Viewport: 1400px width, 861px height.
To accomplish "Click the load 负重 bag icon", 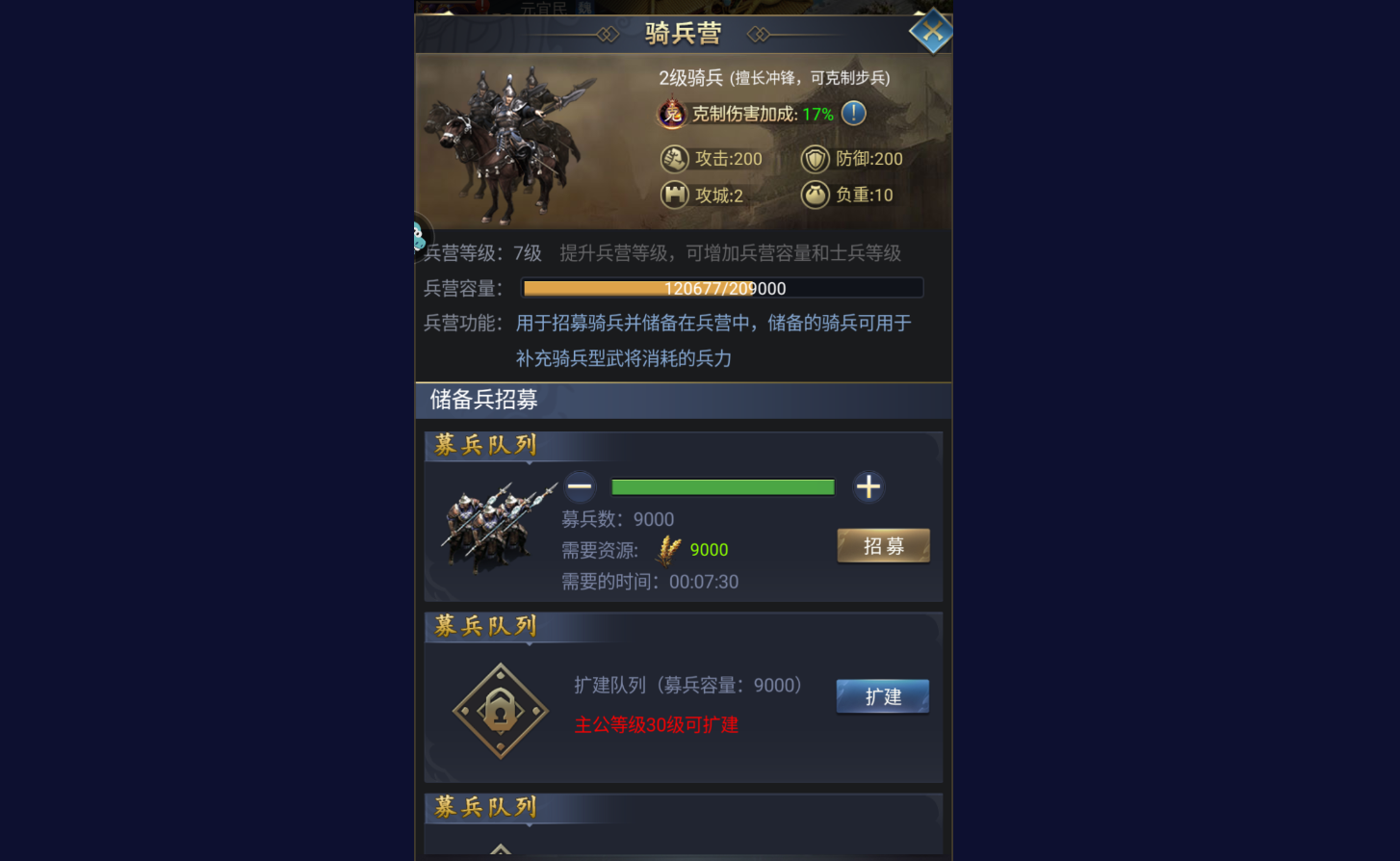I will (815, 195).
